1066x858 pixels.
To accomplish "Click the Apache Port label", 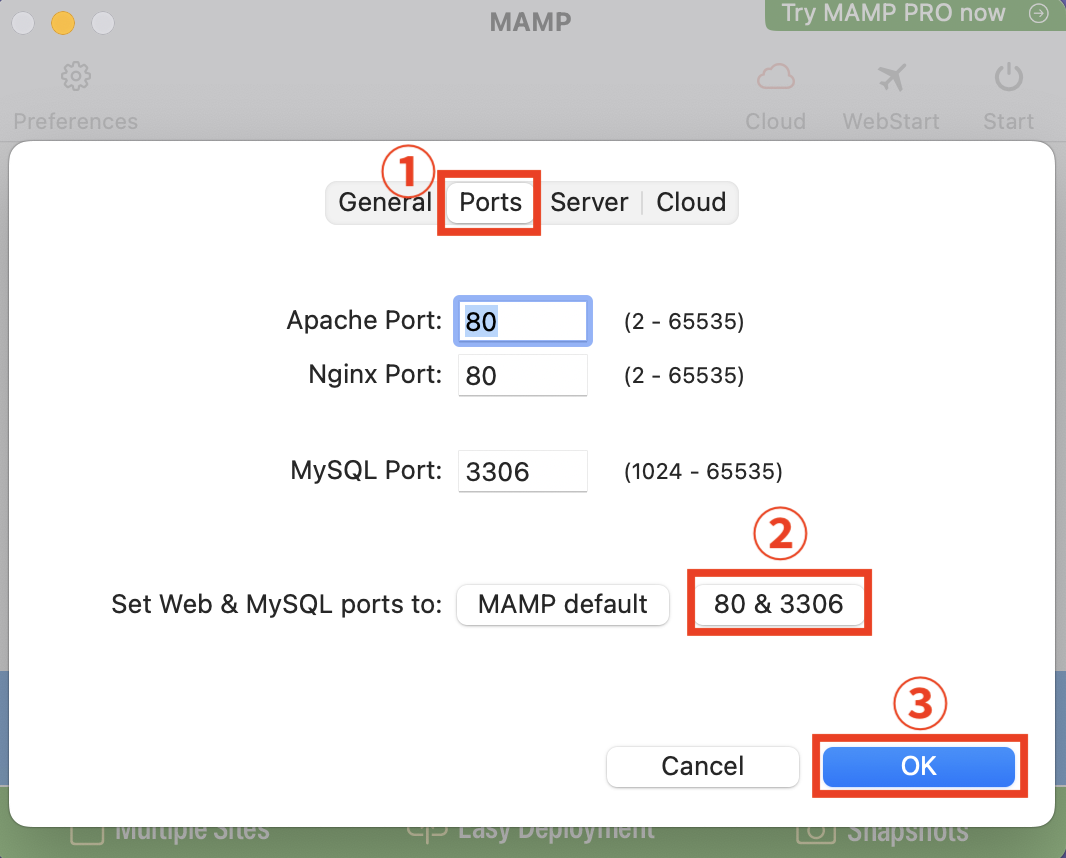I will (364, 320).
